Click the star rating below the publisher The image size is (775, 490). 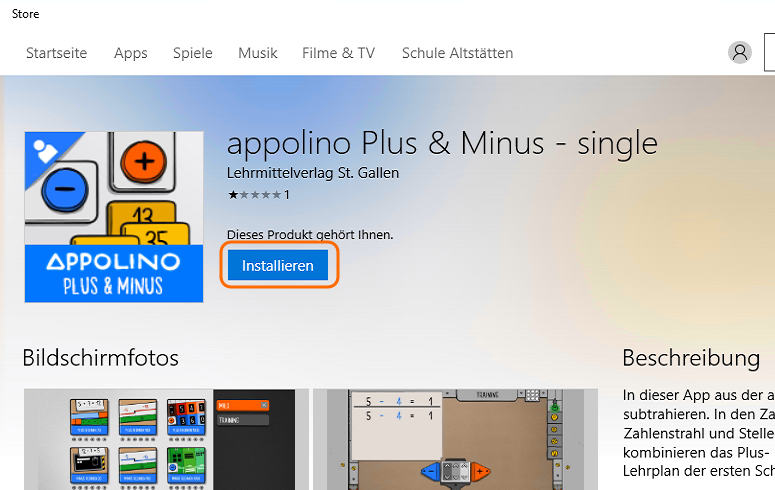(x=255, y=195)
